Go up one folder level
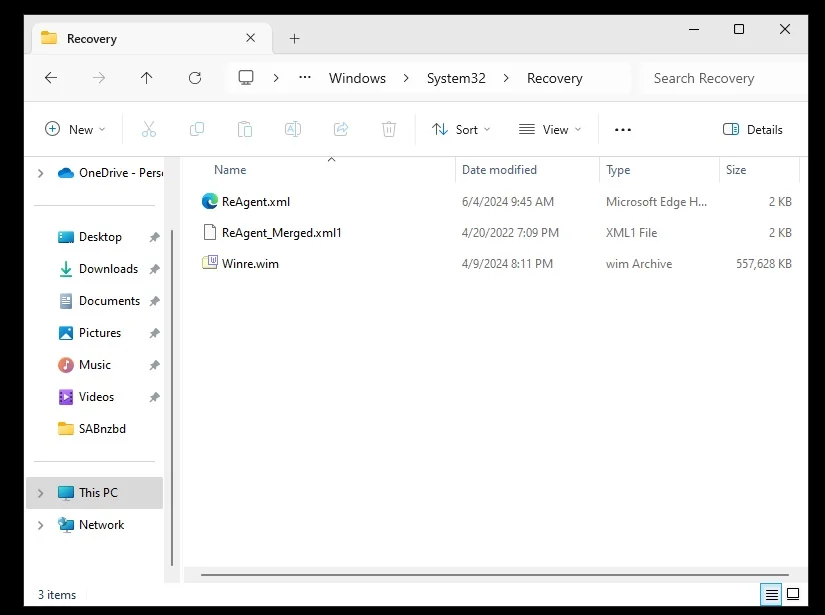This screenshot has height=615, width=825. point(147,78)
